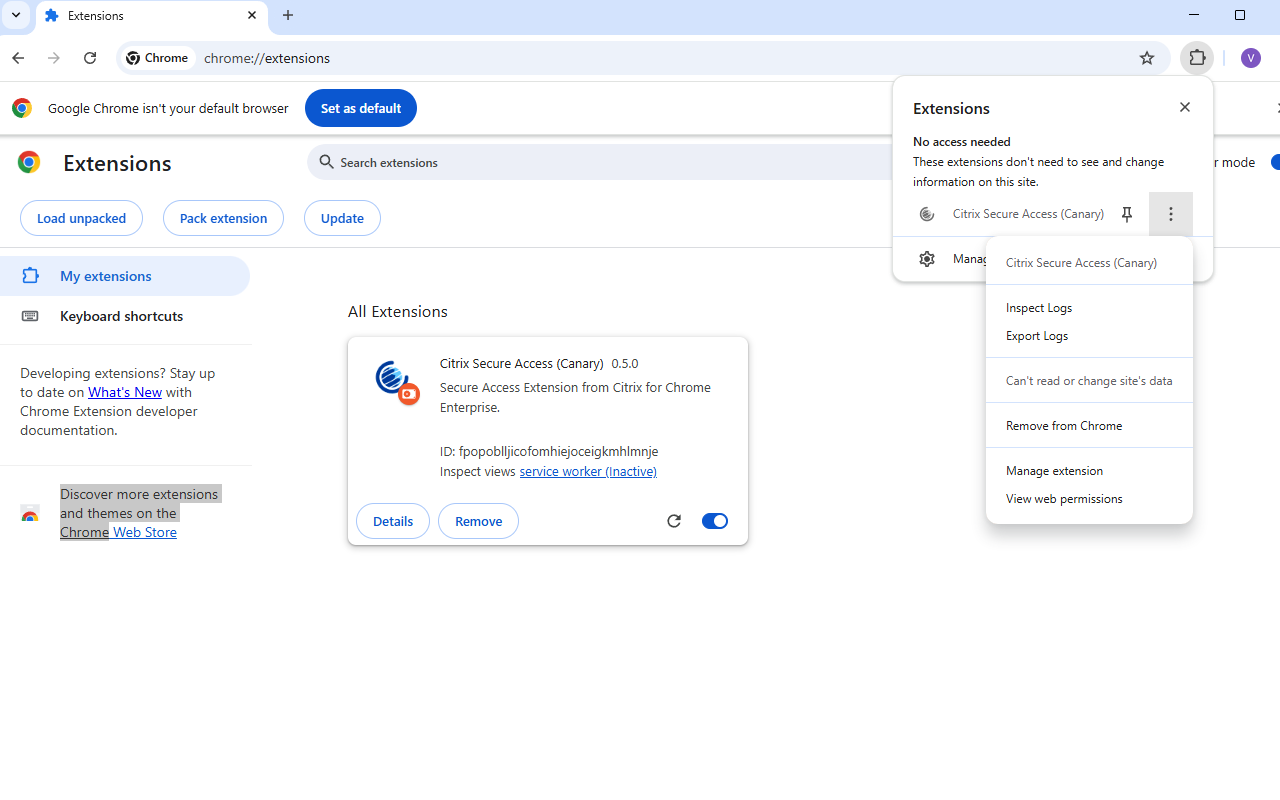Select the Extensions browser tab
Image resolution: width=1280 pixels, height=800 pixels.
pyautogui.click(x=151, y=16)
